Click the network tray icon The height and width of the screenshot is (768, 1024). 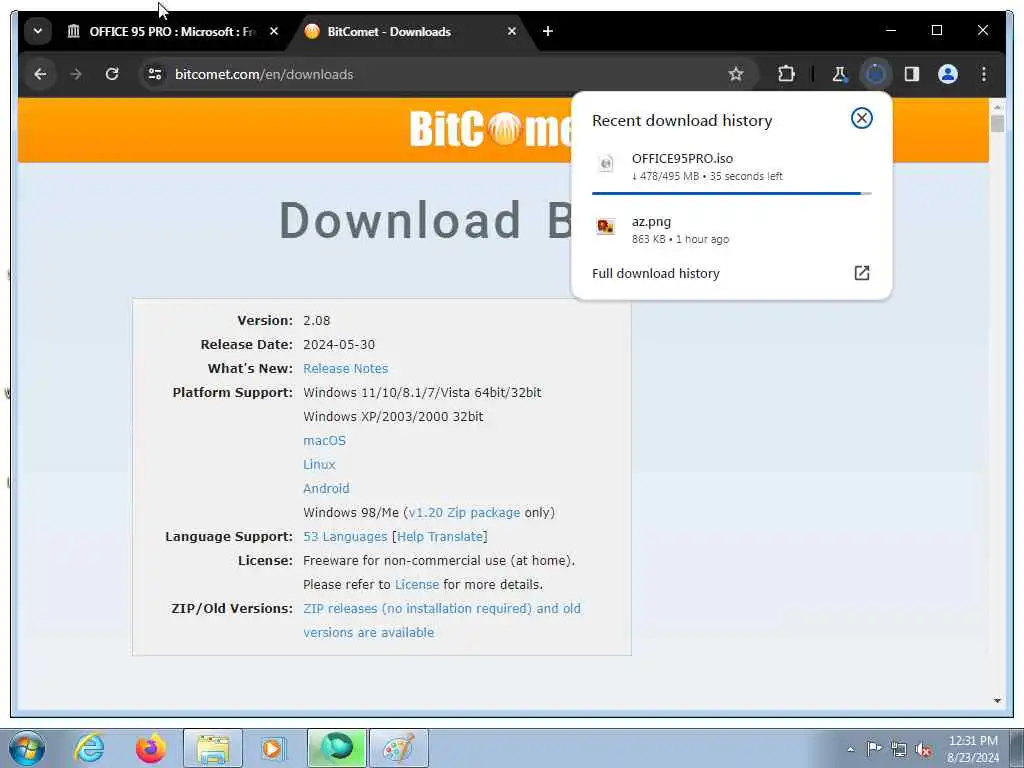tap(899, 749)
